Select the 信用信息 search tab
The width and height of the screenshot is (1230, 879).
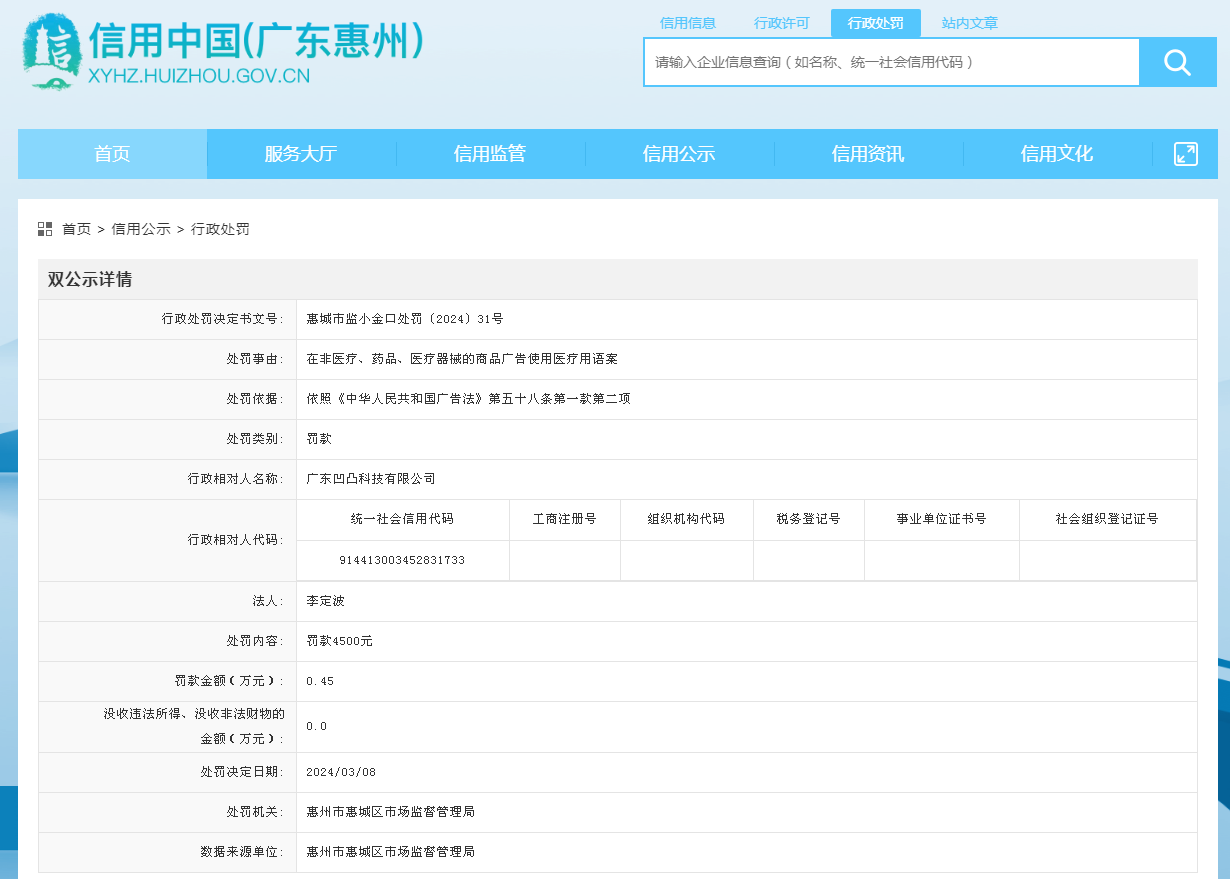(x=687, y=23)
